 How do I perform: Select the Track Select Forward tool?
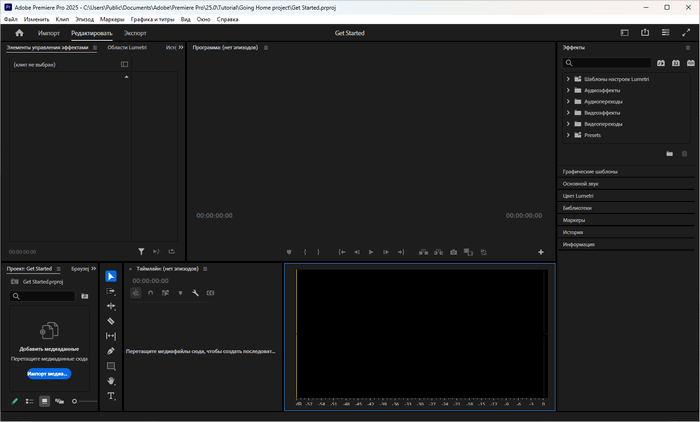[x=111, y=292]
